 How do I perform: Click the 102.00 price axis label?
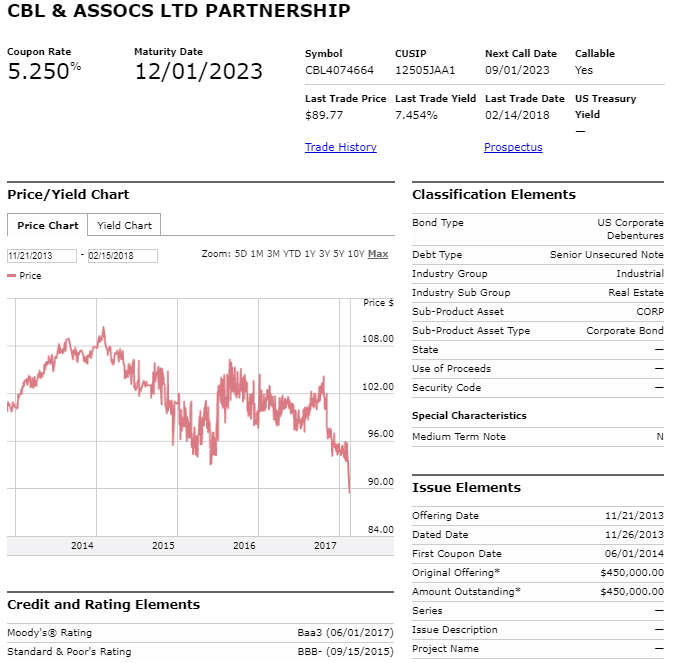pyautogui.click(x=378, y=387)
